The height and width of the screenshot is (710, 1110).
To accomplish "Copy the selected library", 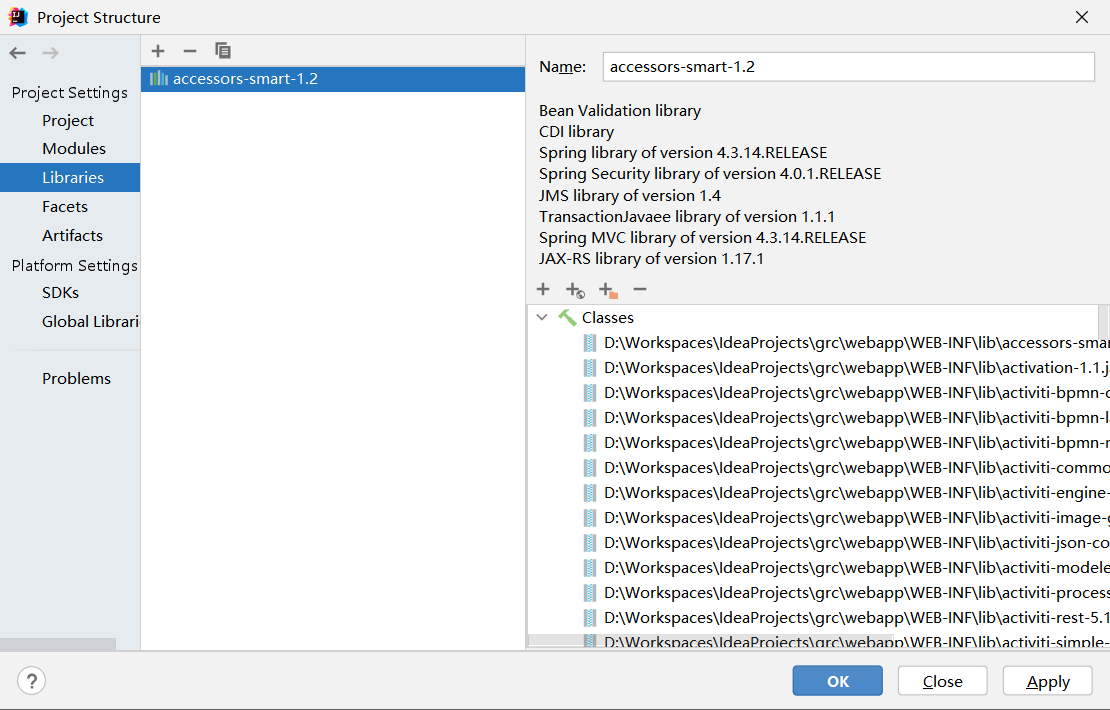I will 222,51.
